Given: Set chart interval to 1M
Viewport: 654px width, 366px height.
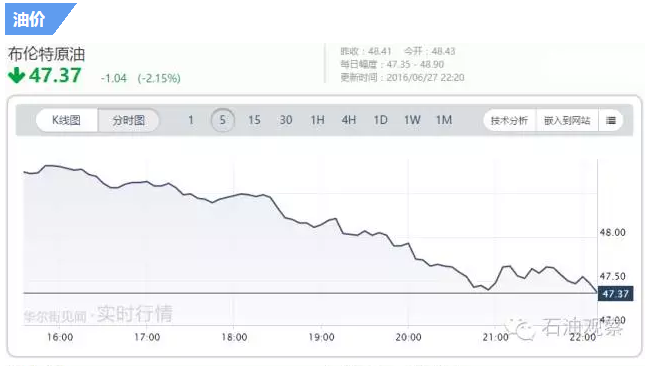Looking at the screenshot, I should pos(444,120).
